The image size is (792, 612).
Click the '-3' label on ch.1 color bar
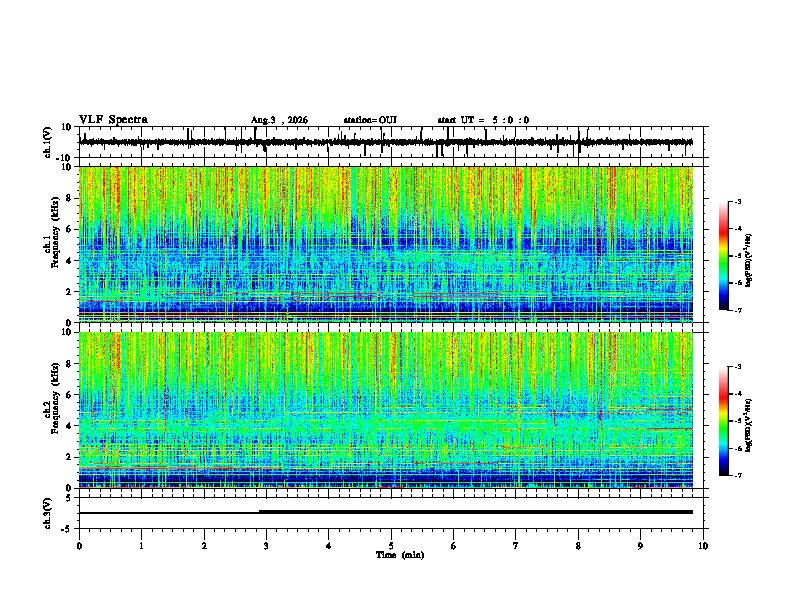pyautogui.click(x=738, y=201)
